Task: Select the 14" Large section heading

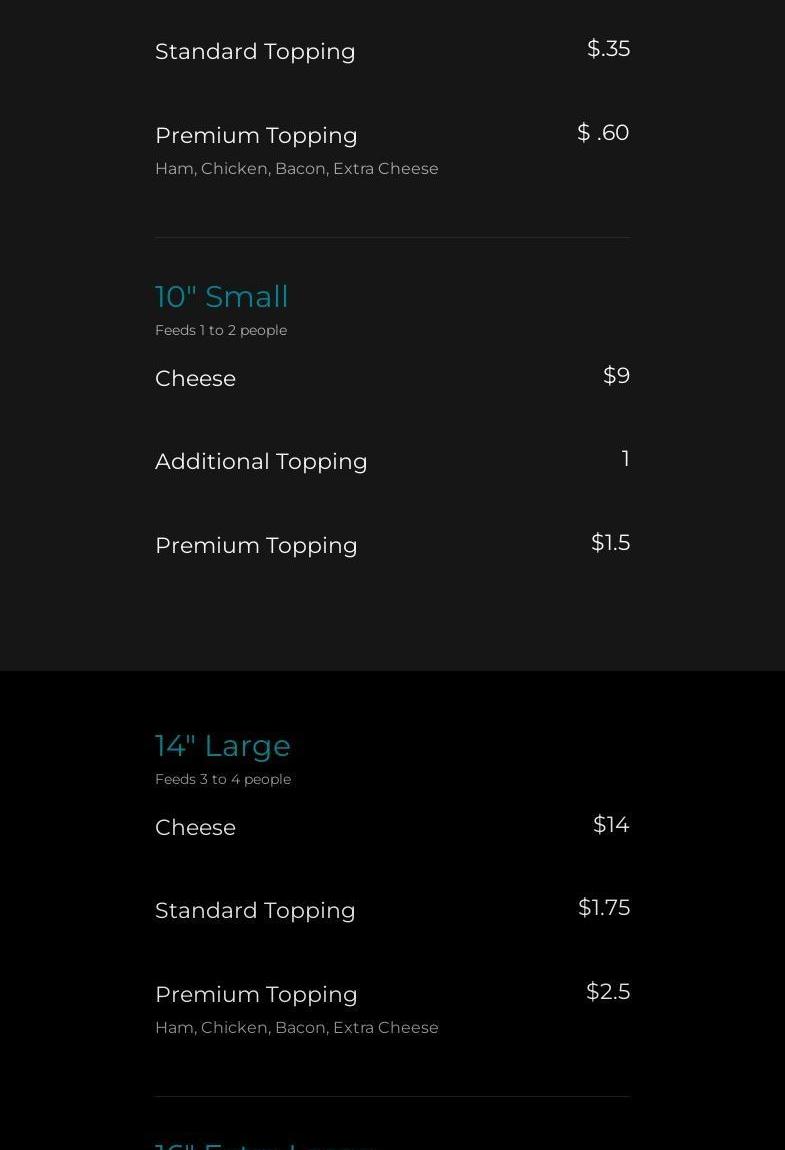Action: tap(222, 746)
